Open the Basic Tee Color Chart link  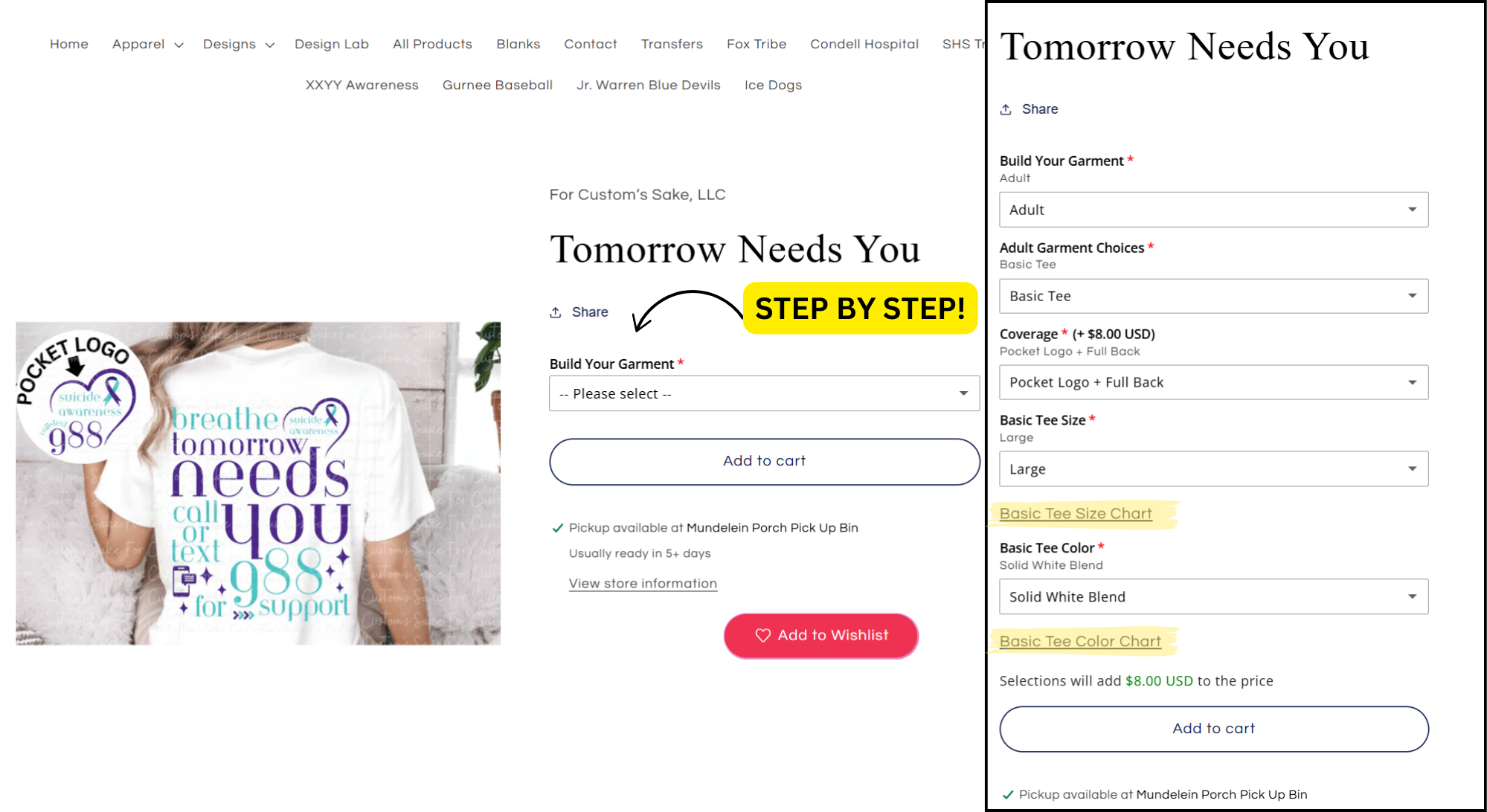point(1080,641)
